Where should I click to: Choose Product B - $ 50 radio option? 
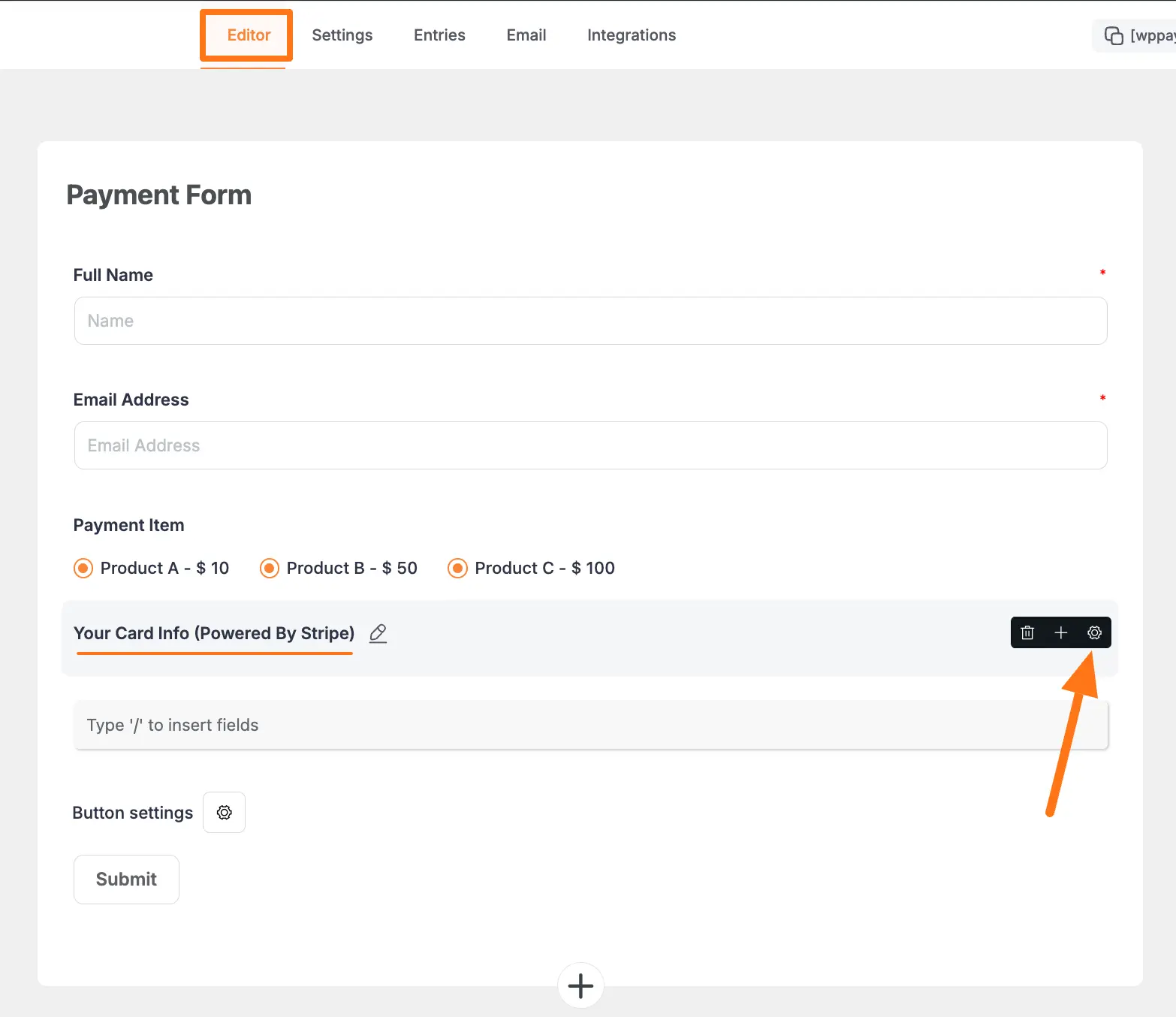(x=270, y=568)
